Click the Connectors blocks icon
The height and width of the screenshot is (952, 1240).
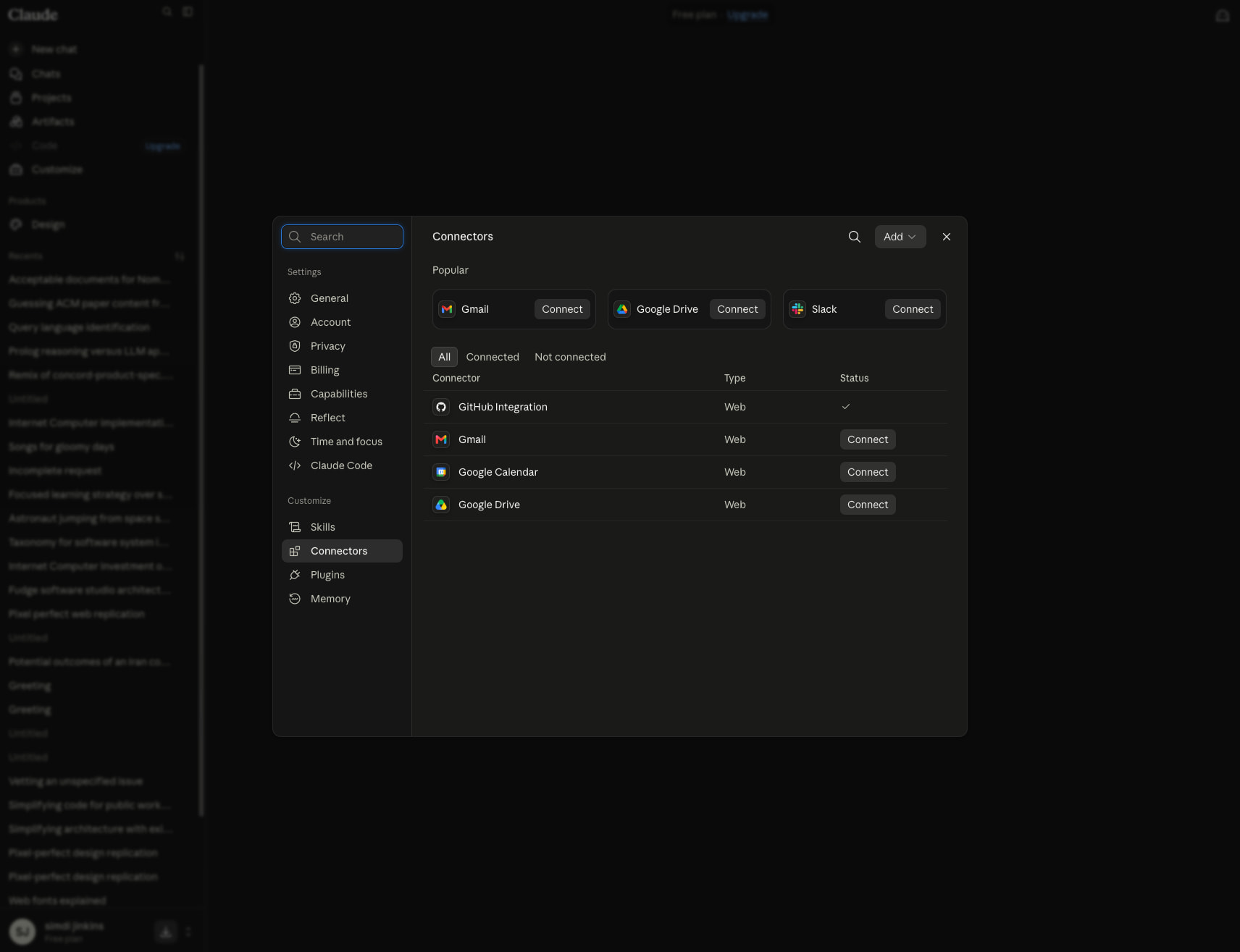295,551
